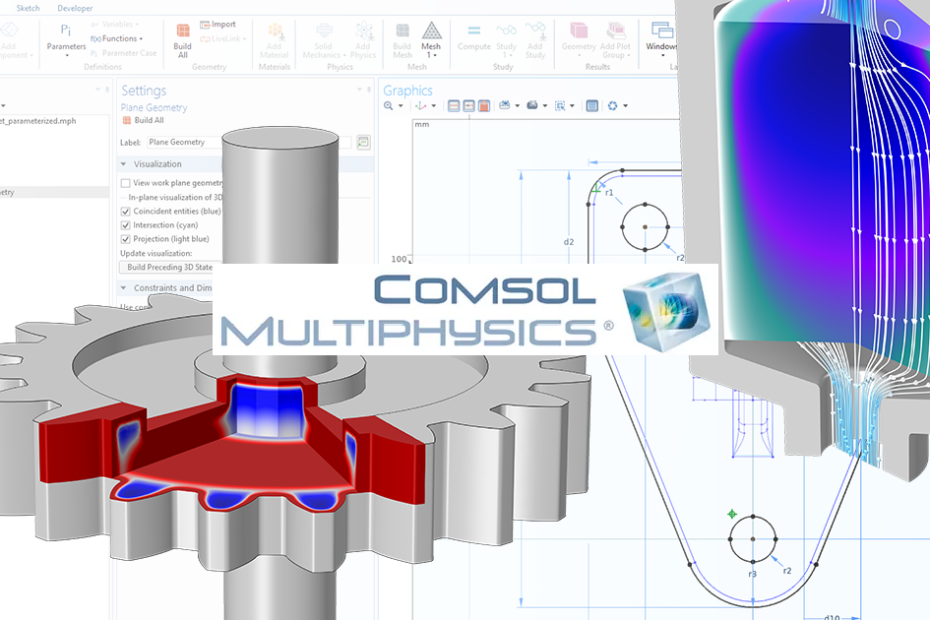Collapse the Constraints and Dimensions section

[123, 288]
